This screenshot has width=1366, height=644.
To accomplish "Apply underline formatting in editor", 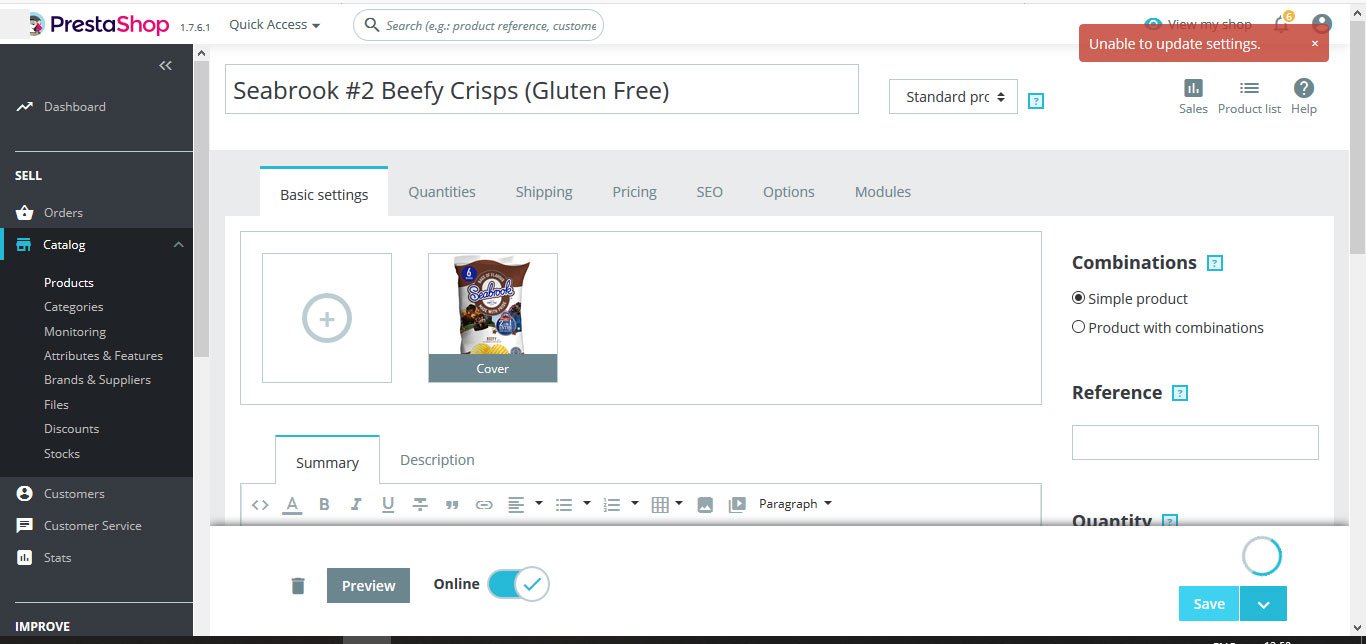I will coord(388,505).
